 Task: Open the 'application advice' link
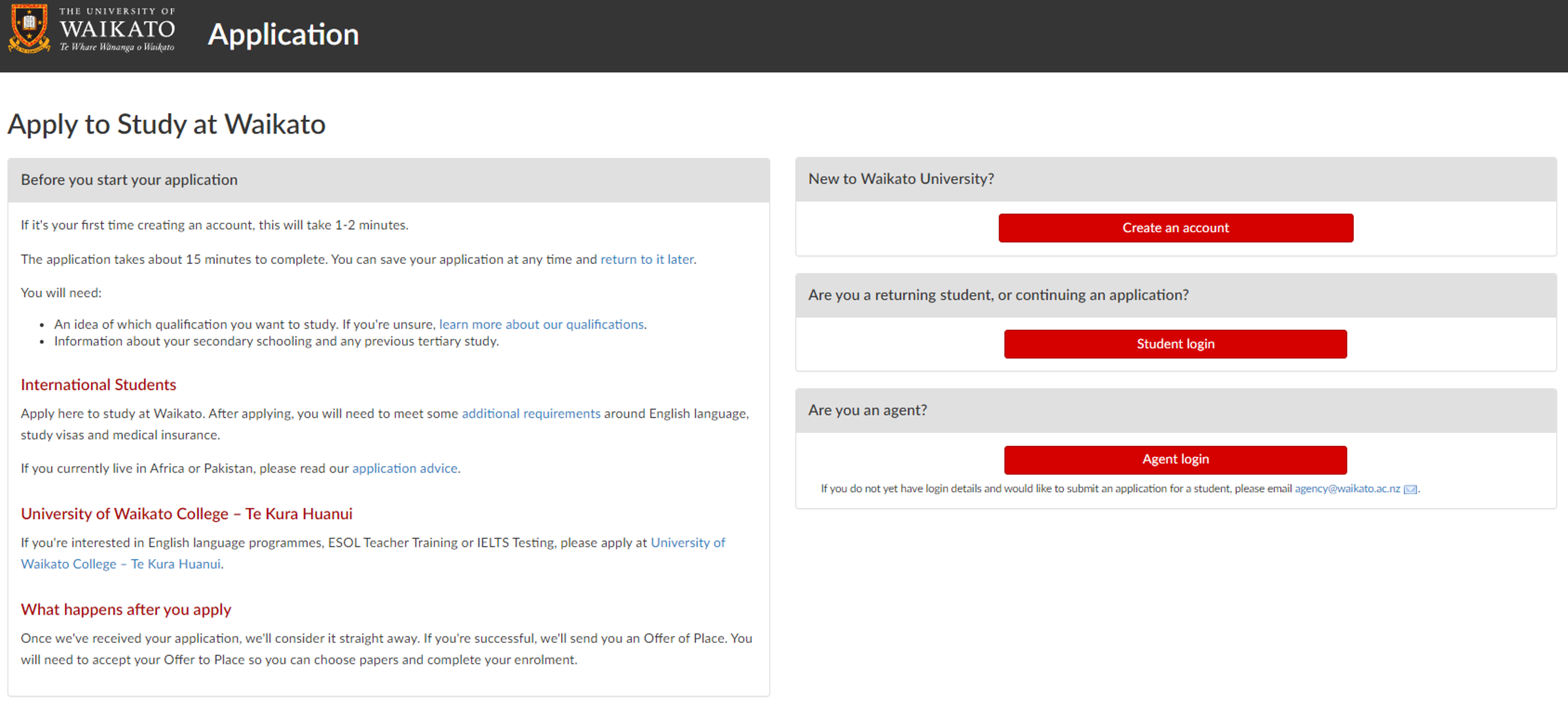tap(405, 468)
